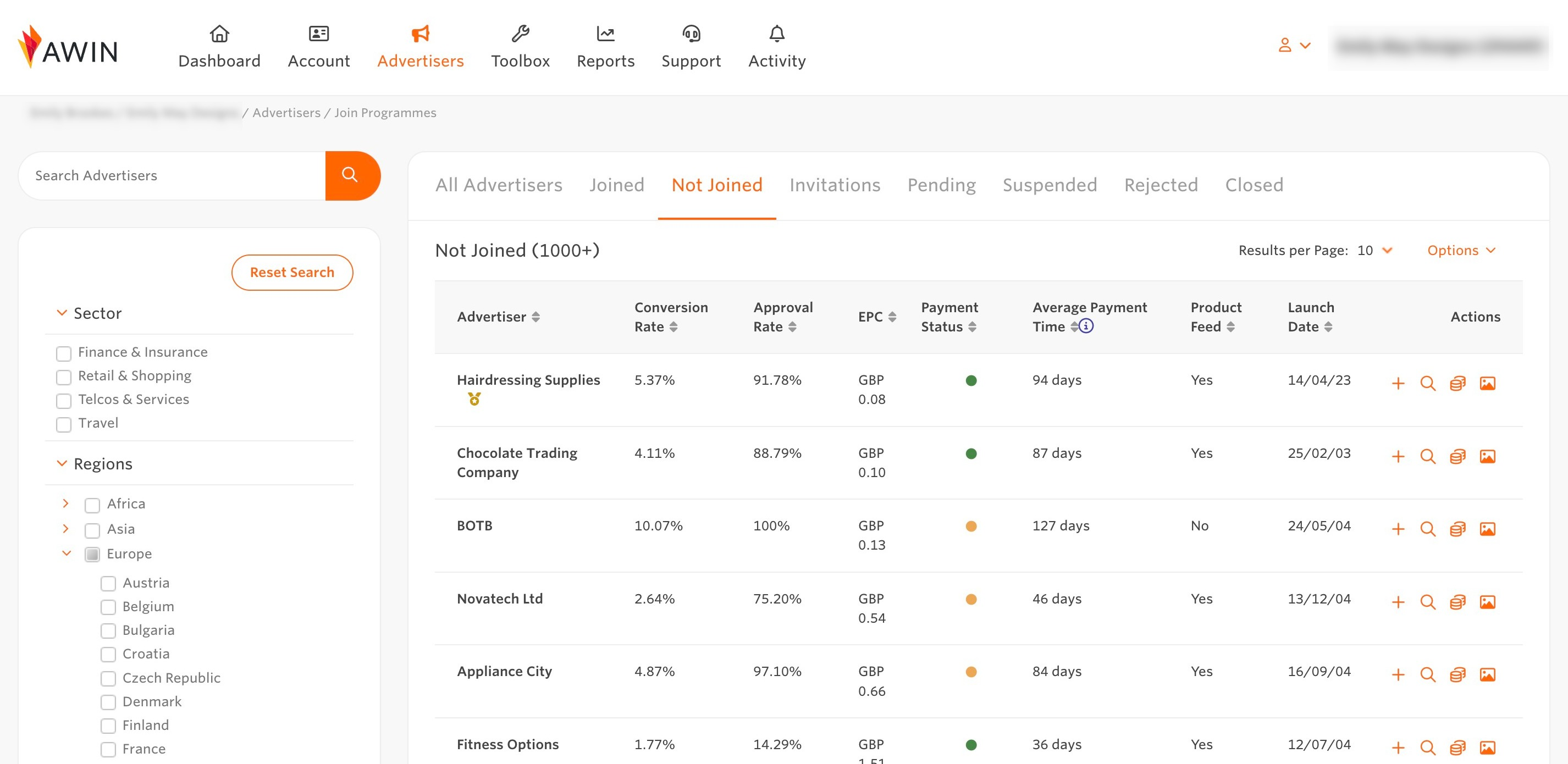Open the Activity bell icon
The width and height of the screenshot is (1568, 764).
pos(777,34)
